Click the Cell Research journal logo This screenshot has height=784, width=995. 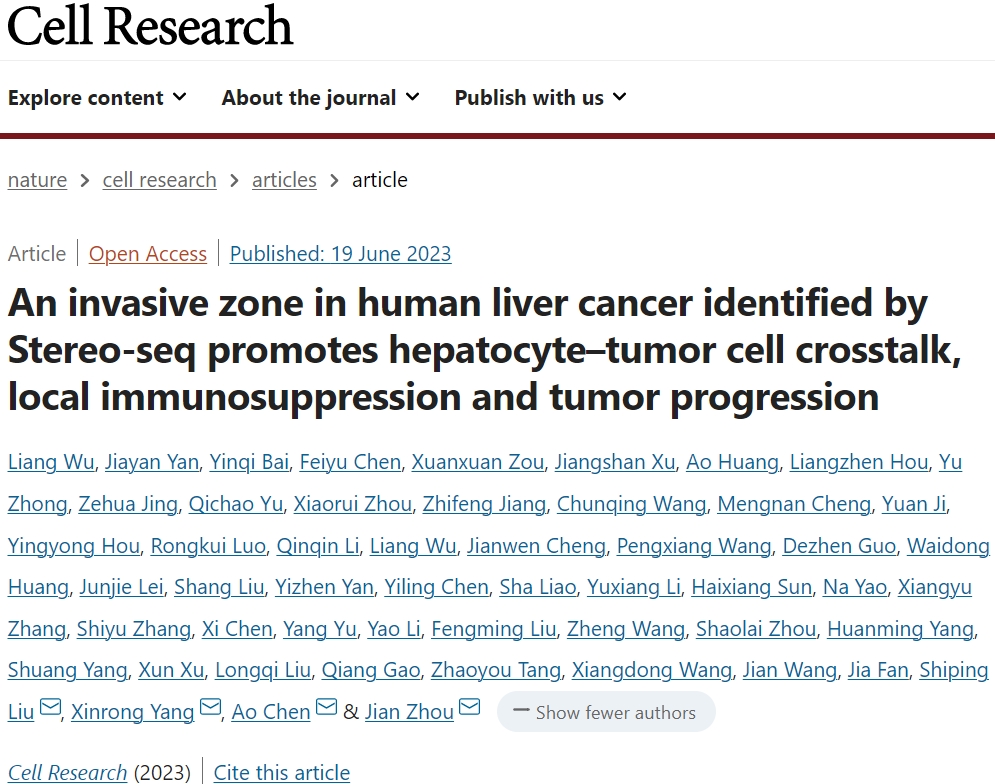click(150, 26)
